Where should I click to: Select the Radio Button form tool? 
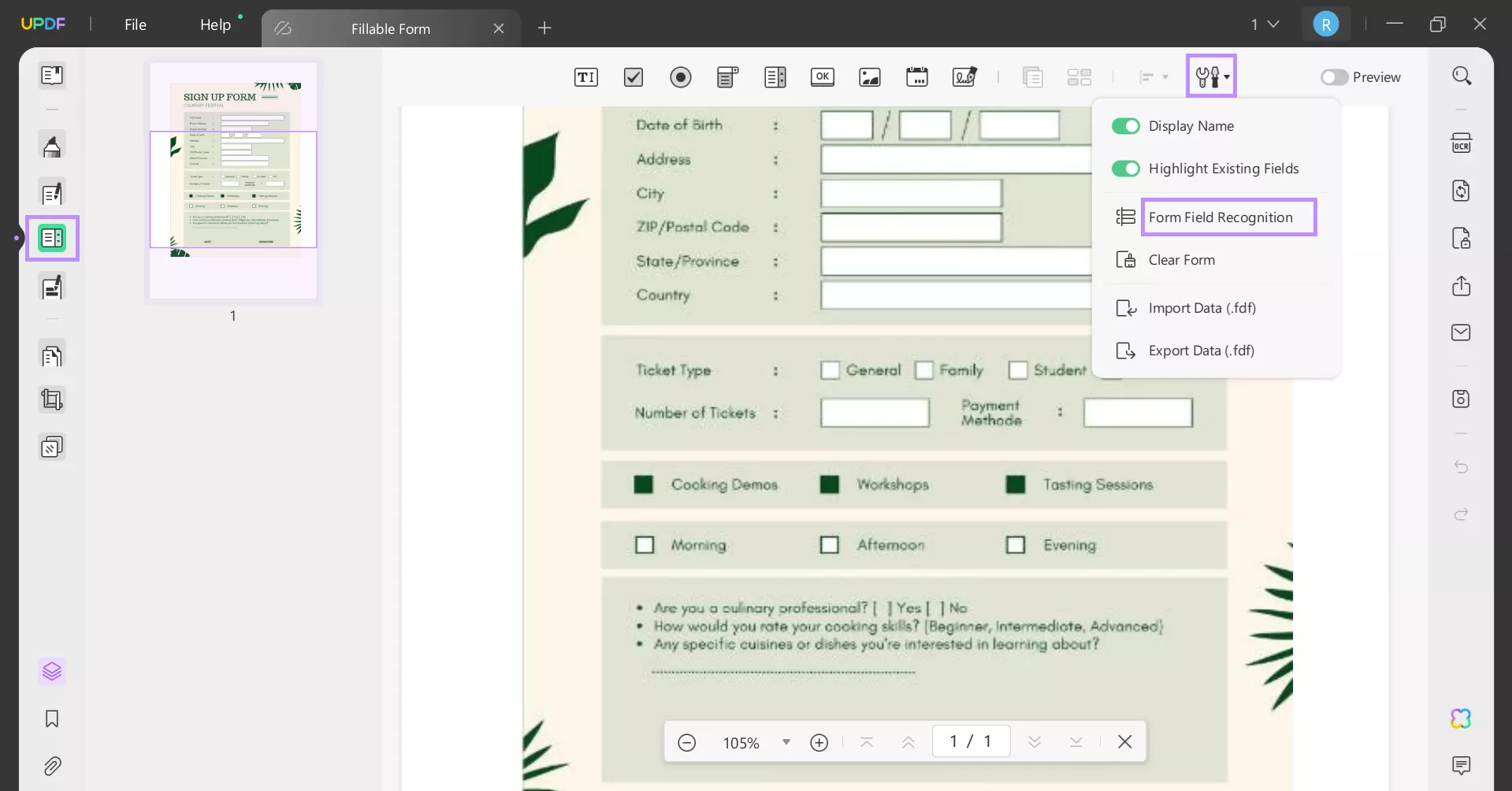coord(680,77)
